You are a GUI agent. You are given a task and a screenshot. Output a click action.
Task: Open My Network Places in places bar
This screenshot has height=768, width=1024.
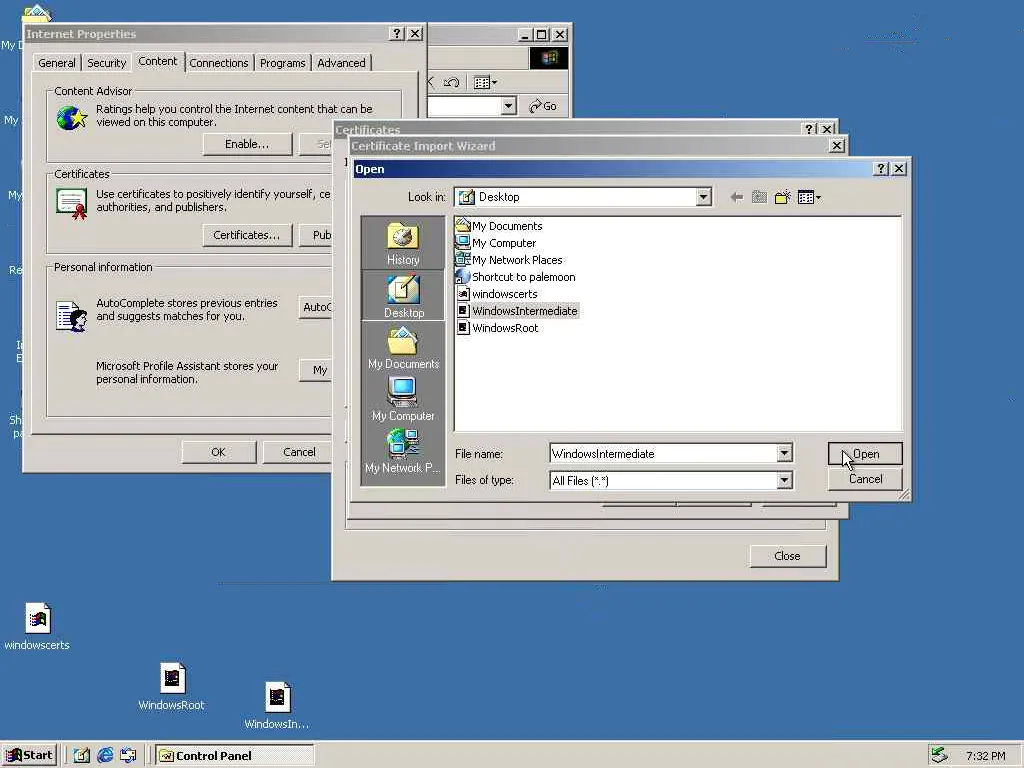[403, 451]
